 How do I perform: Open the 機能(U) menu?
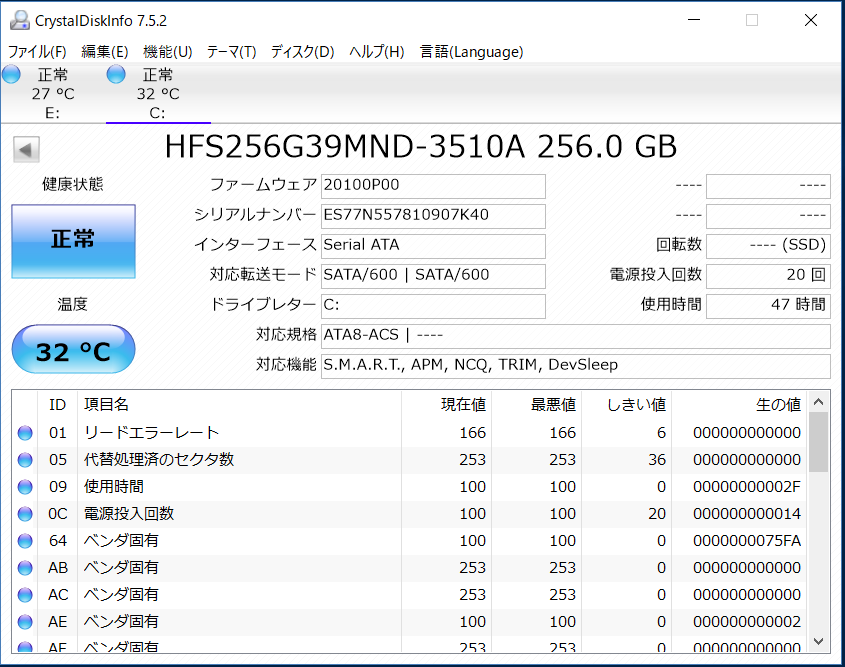[x=167, y=52]
